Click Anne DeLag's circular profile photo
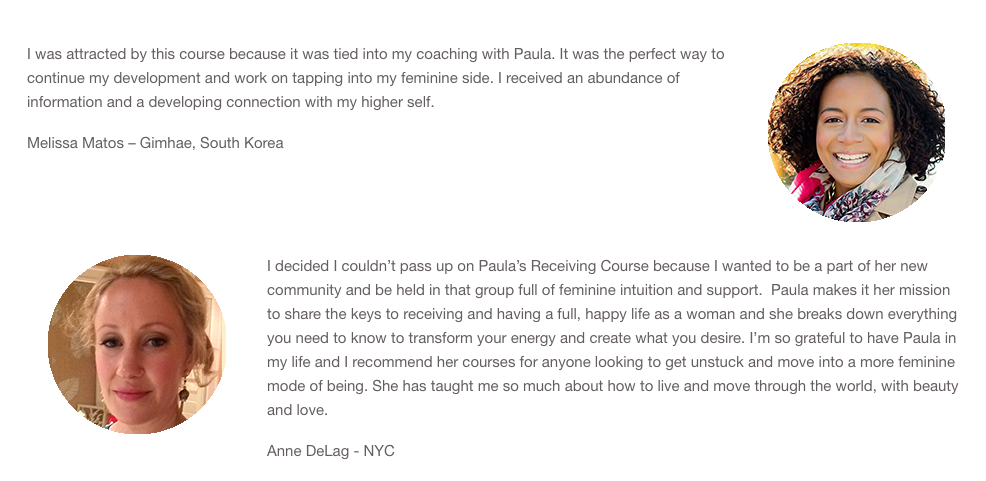This screenshot has height=481, width=986. (x=137, y=344)
